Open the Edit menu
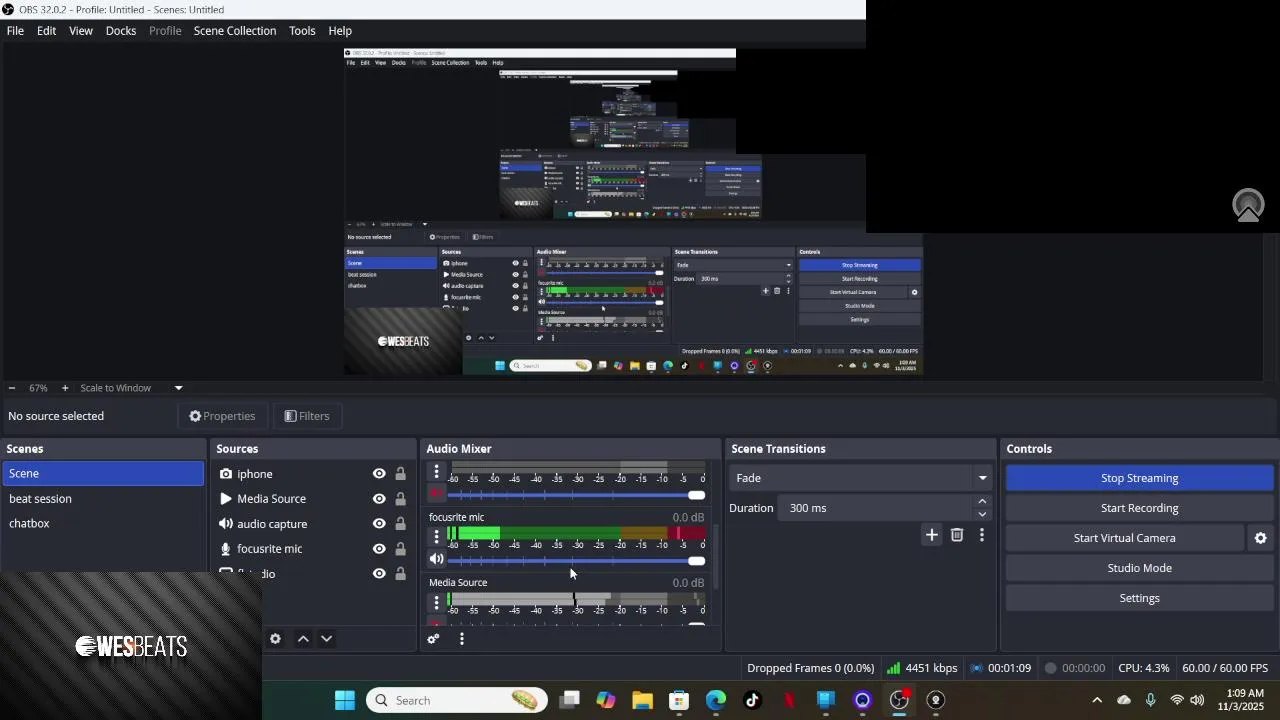The height and width of the screenshot is (720, 1280). pyautogui.click(x=46, y=31)
